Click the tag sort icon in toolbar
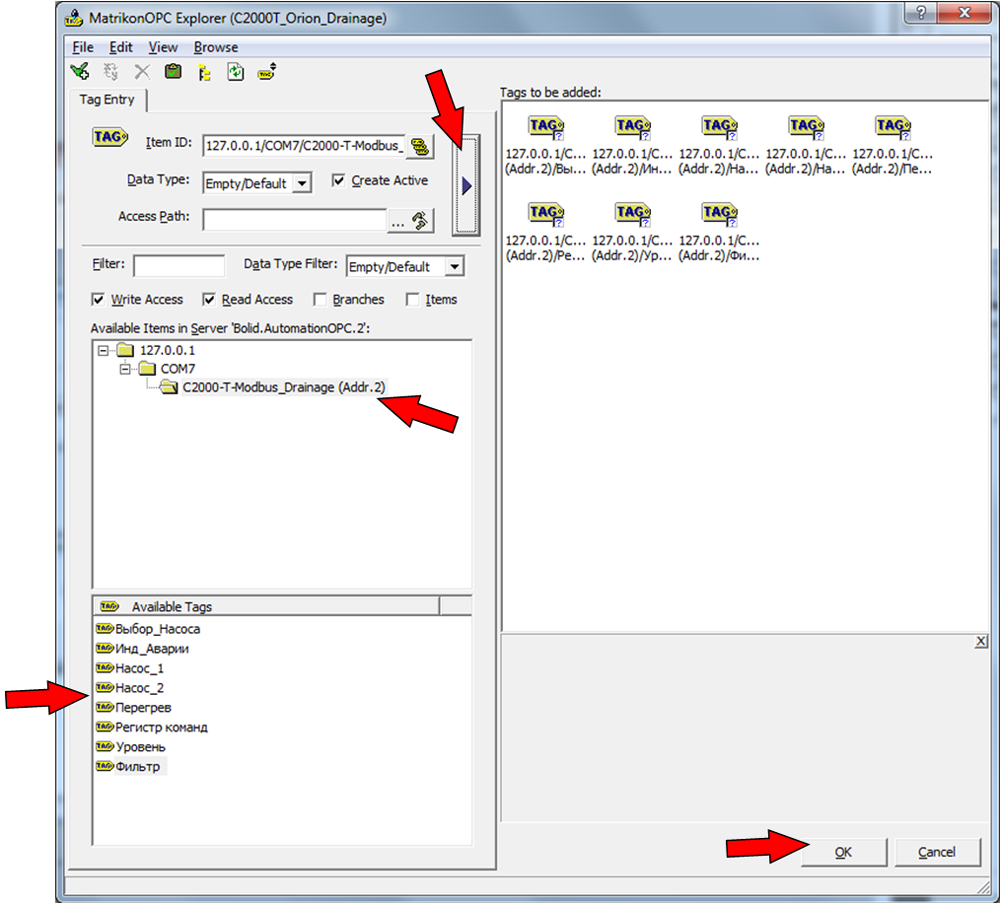The image size is (1000, 903). 267,72
